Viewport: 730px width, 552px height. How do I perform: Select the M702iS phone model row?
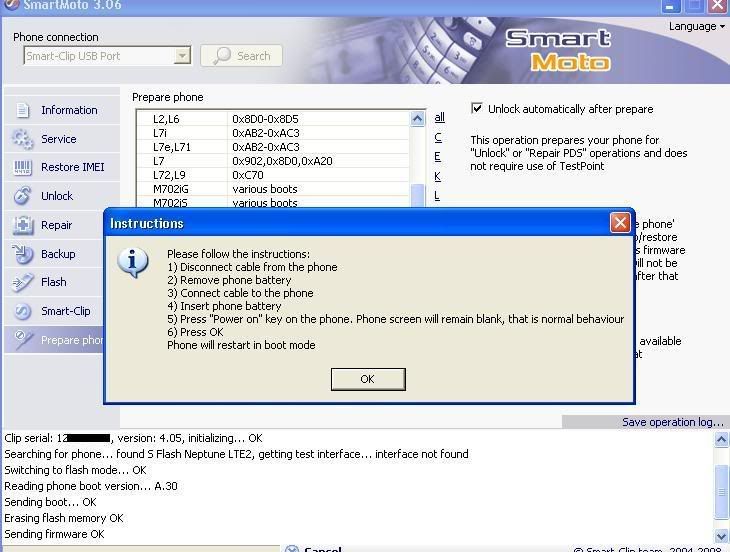coord(273,202)
